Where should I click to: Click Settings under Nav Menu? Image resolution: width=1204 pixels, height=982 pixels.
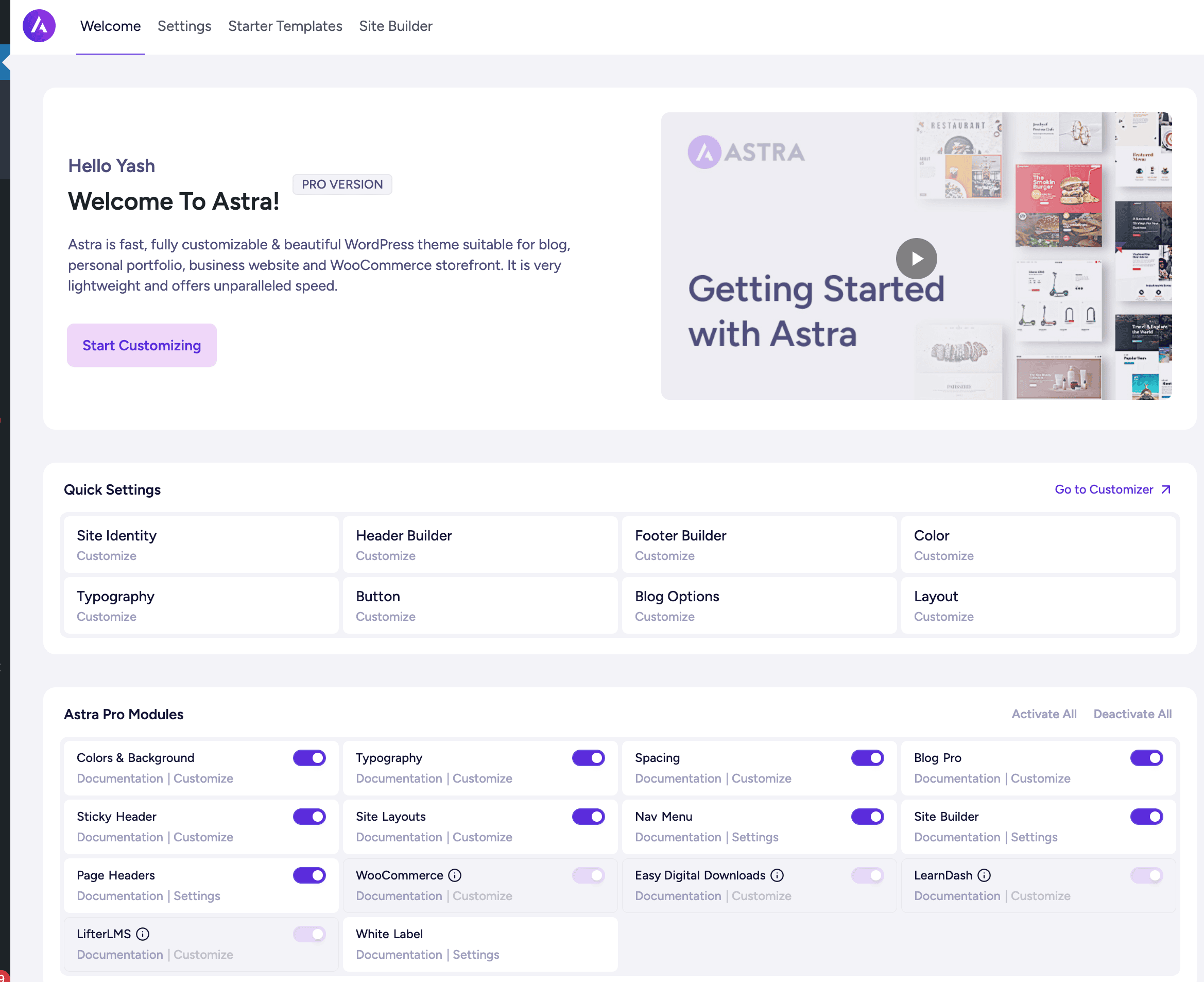click(x=754, y=837)
